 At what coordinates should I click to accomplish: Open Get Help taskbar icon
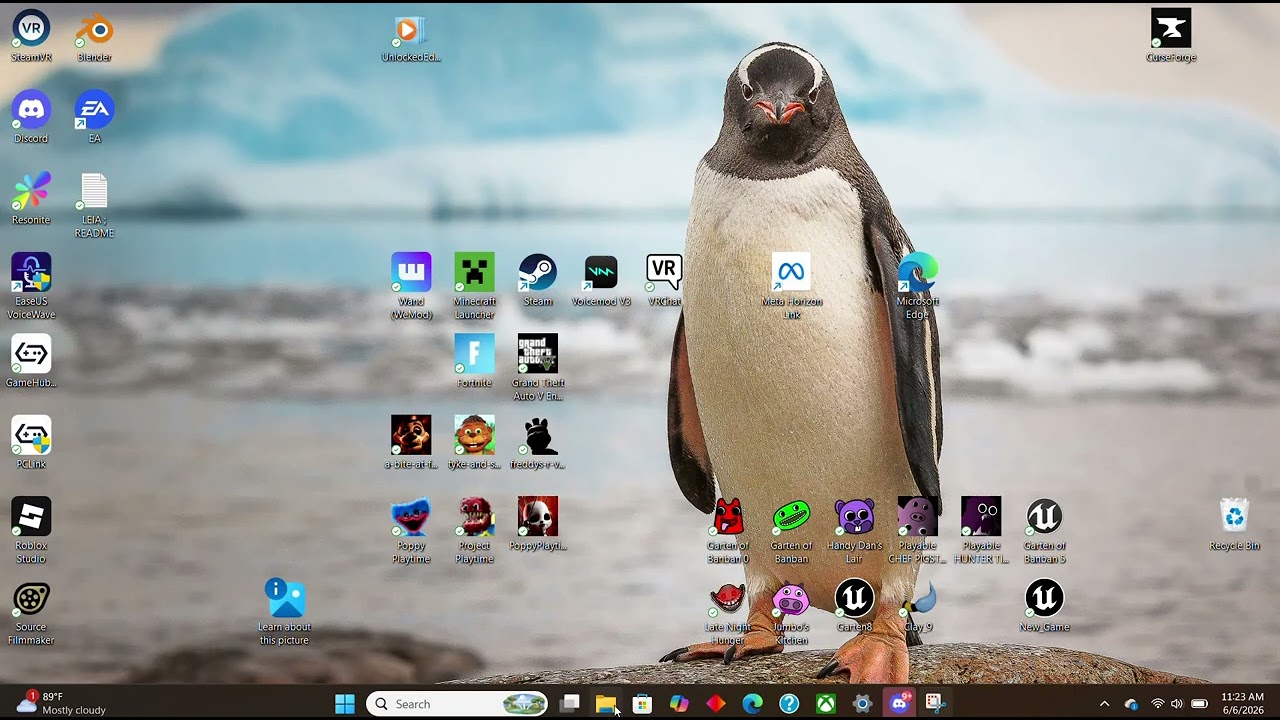[x=789, y=704]
